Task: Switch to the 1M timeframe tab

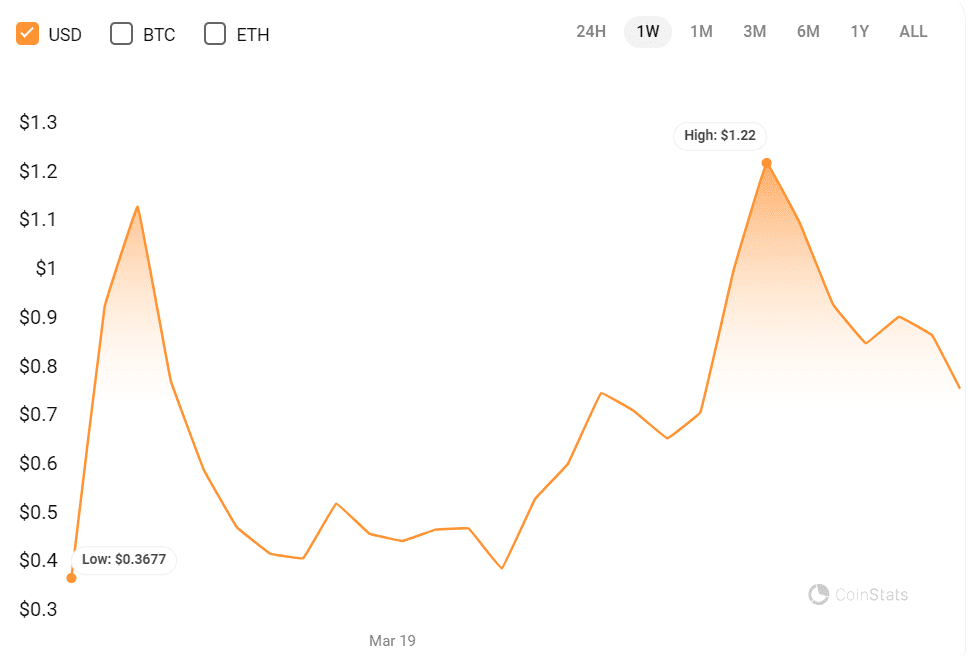Action: [x=701, y=31]
